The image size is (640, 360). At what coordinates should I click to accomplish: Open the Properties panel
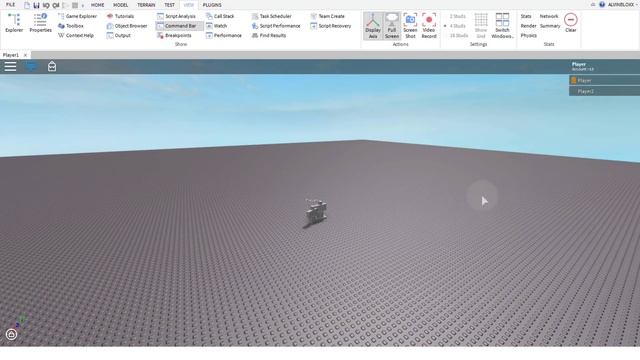click(40, 23)
